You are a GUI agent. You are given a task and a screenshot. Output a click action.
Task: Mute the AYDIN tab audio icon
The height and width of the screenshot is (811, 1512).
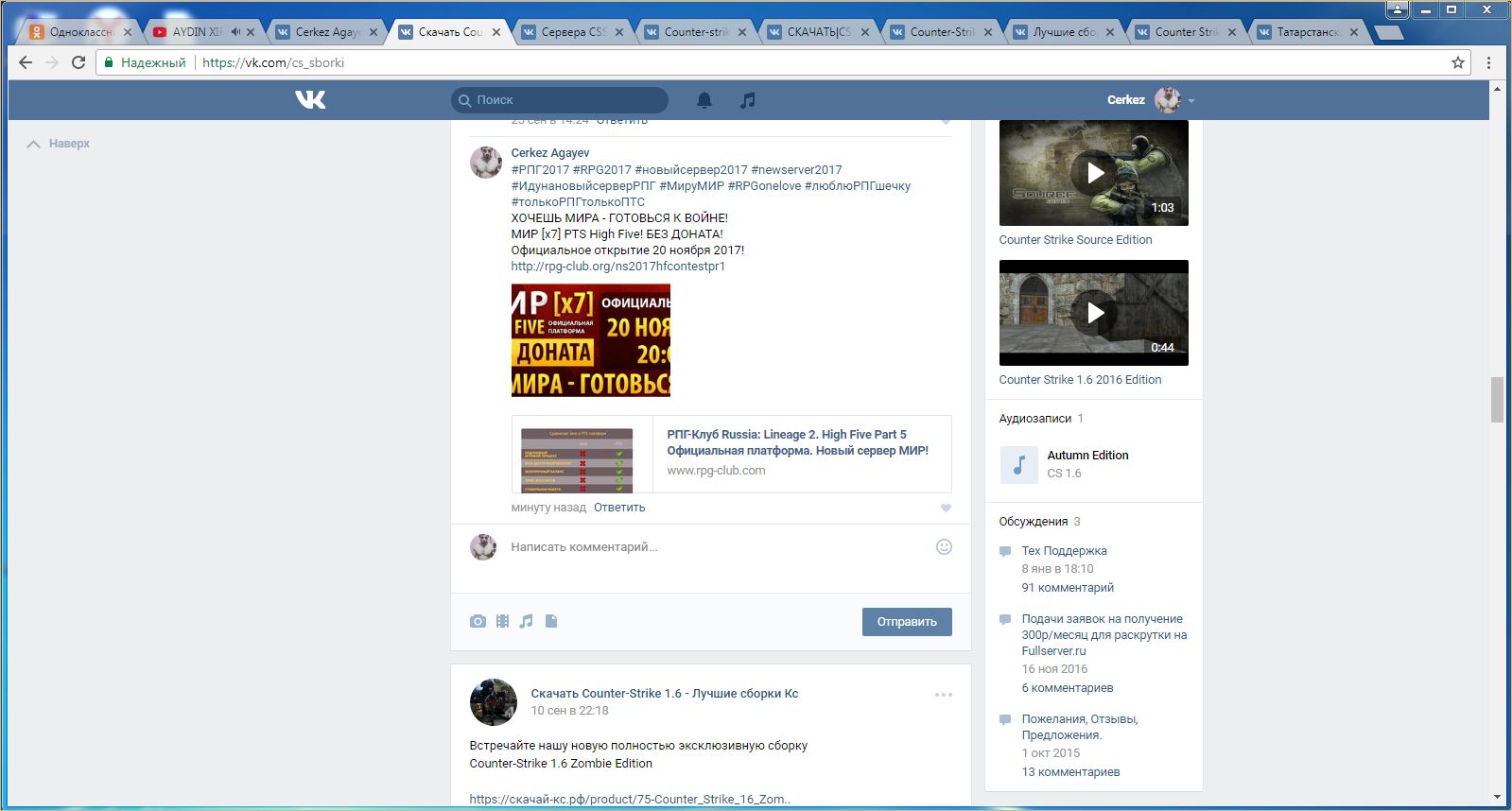click(x=235, y=31)
